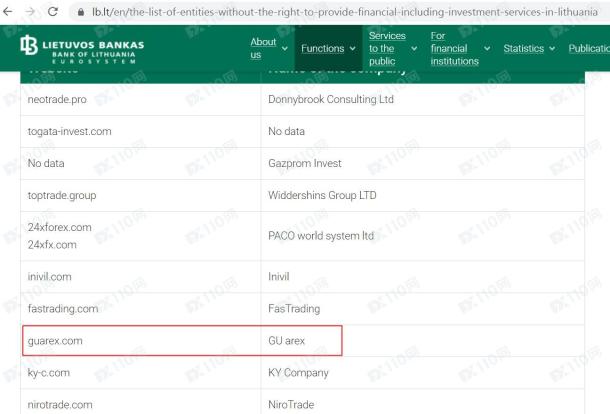The height and width of the screenshot is (414, 610).
Task: Select the Inivil company name cell
Action: pyautogui.click(x=422, y=277)
